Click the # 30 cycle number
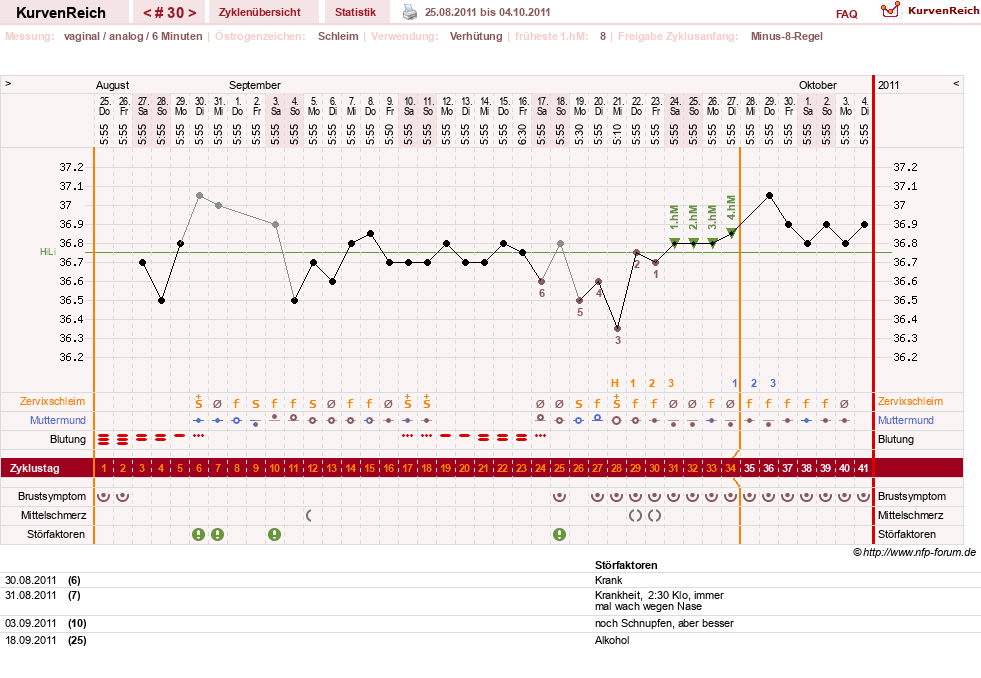The width and height of the screenshot is (981, 678). point(170,13)
